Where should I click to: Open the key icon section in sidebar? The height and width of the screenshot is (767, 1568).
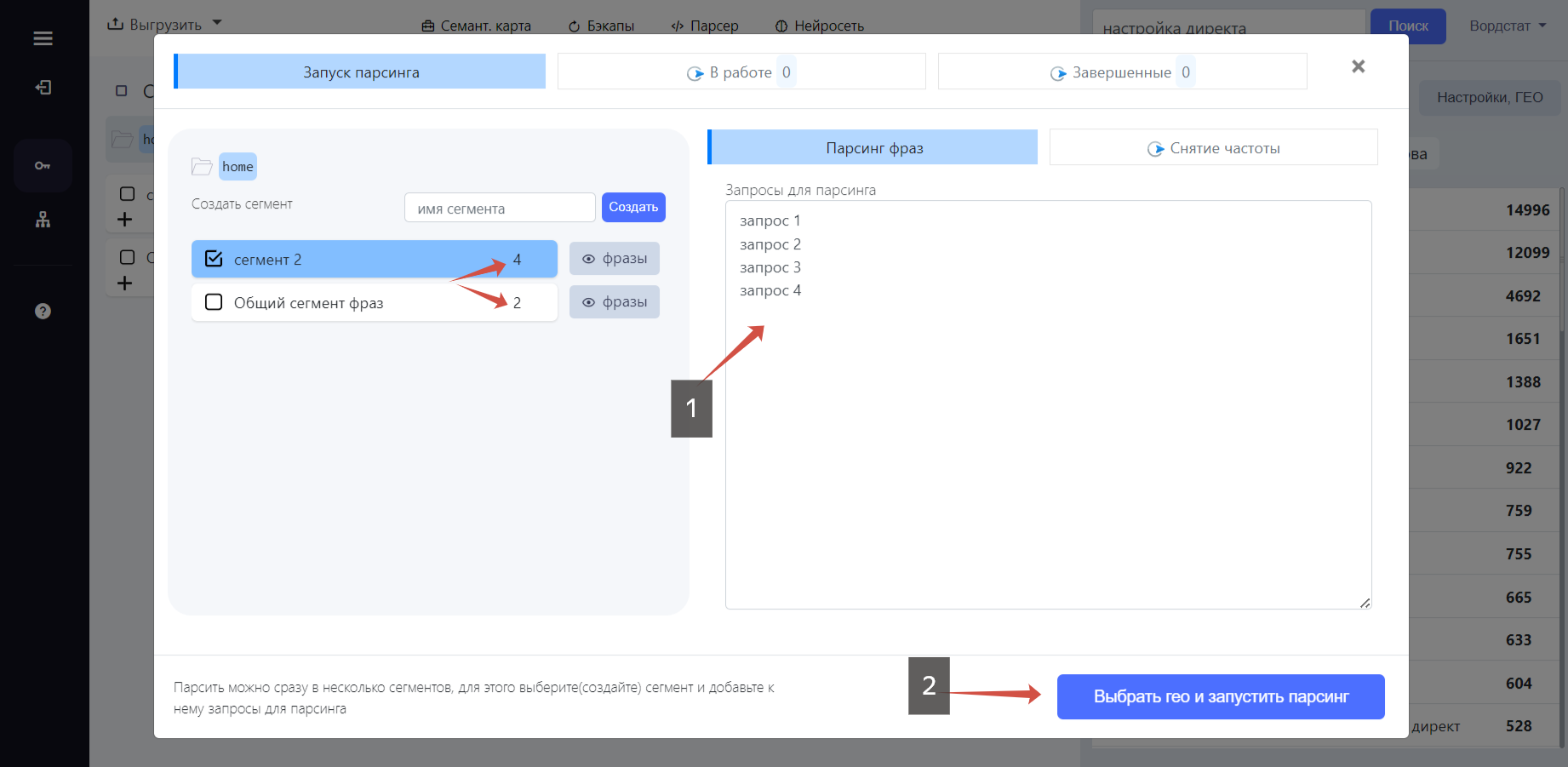(x=43, y=166)
